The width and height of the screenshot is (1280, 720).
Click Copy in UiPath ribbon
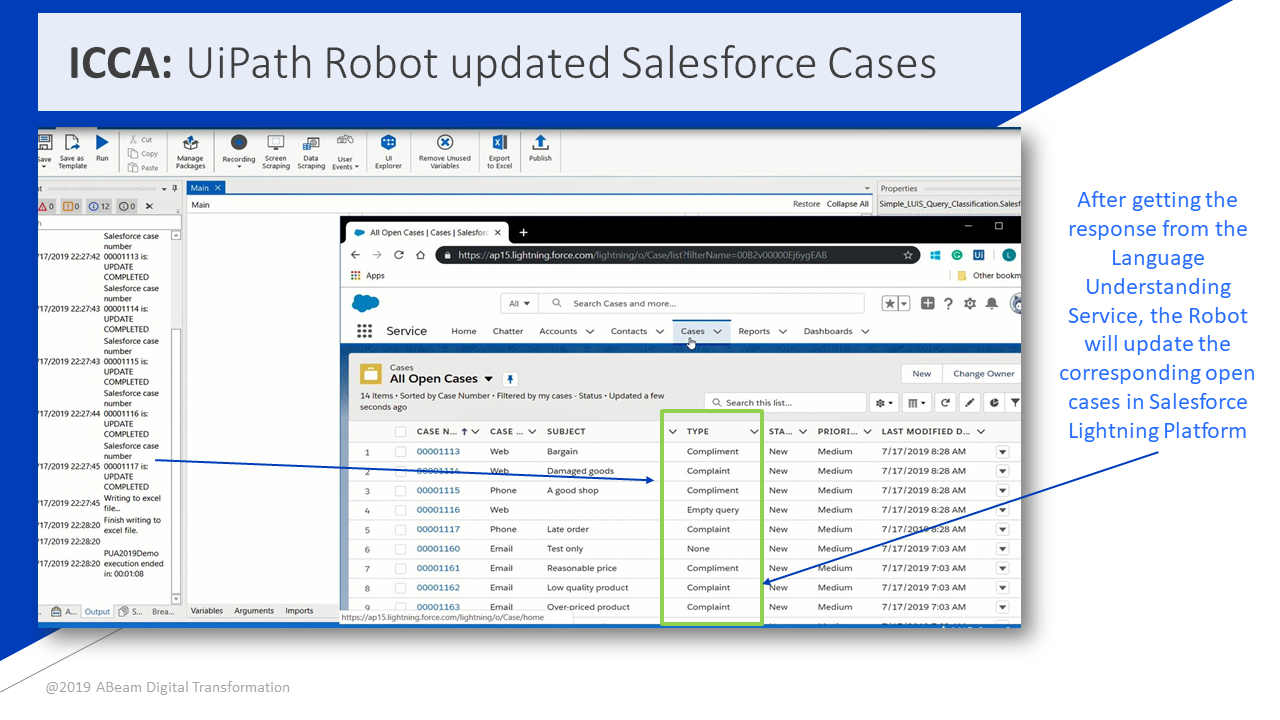click(x=143, y=154)
